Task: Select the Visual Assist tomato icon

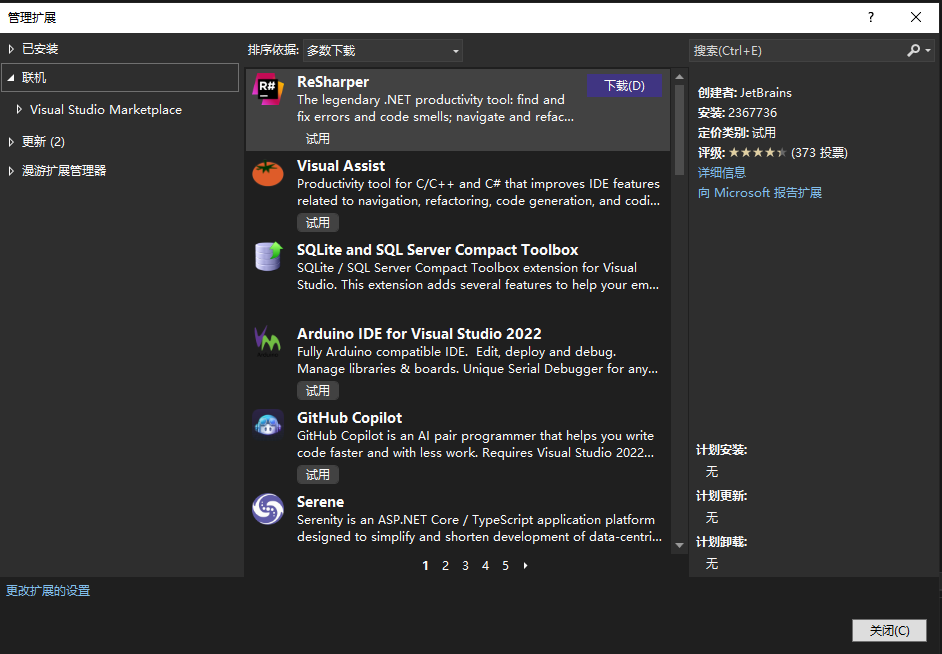Action: [x=268, y=173]
